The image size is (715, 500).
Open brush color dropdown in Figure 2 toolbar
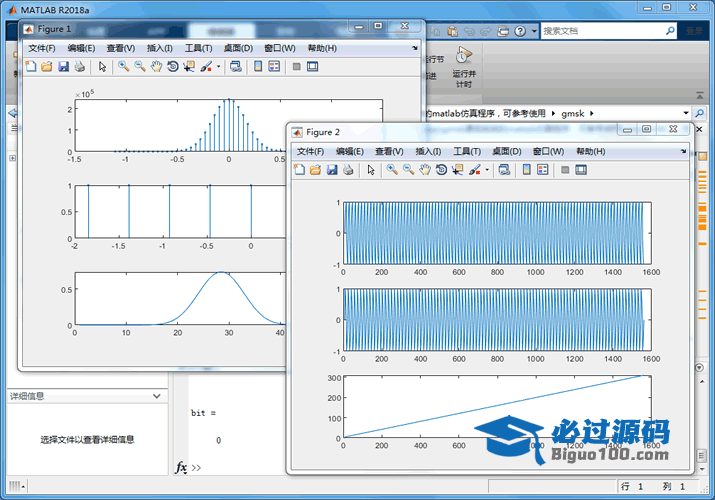pyautogui.click(x=487, y=170)
